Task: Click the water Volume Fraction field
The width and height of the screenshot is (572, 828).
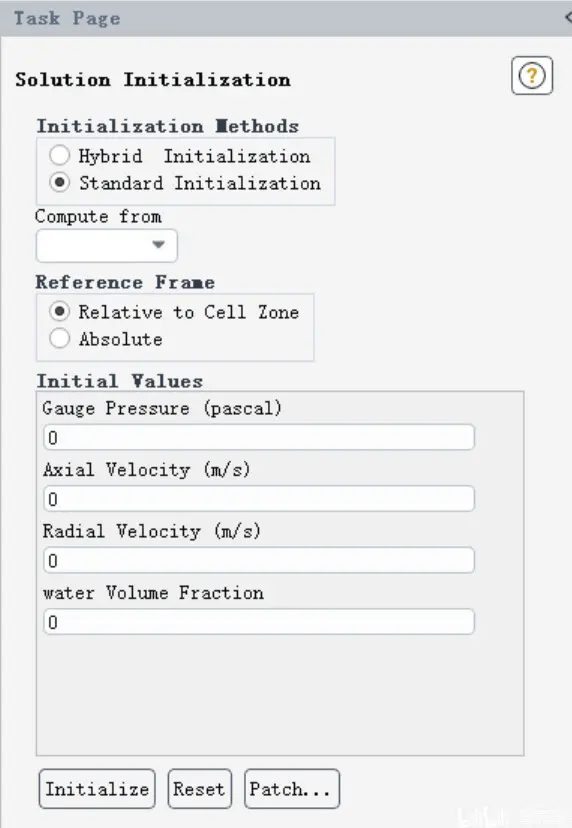Action: pos(259,622)
